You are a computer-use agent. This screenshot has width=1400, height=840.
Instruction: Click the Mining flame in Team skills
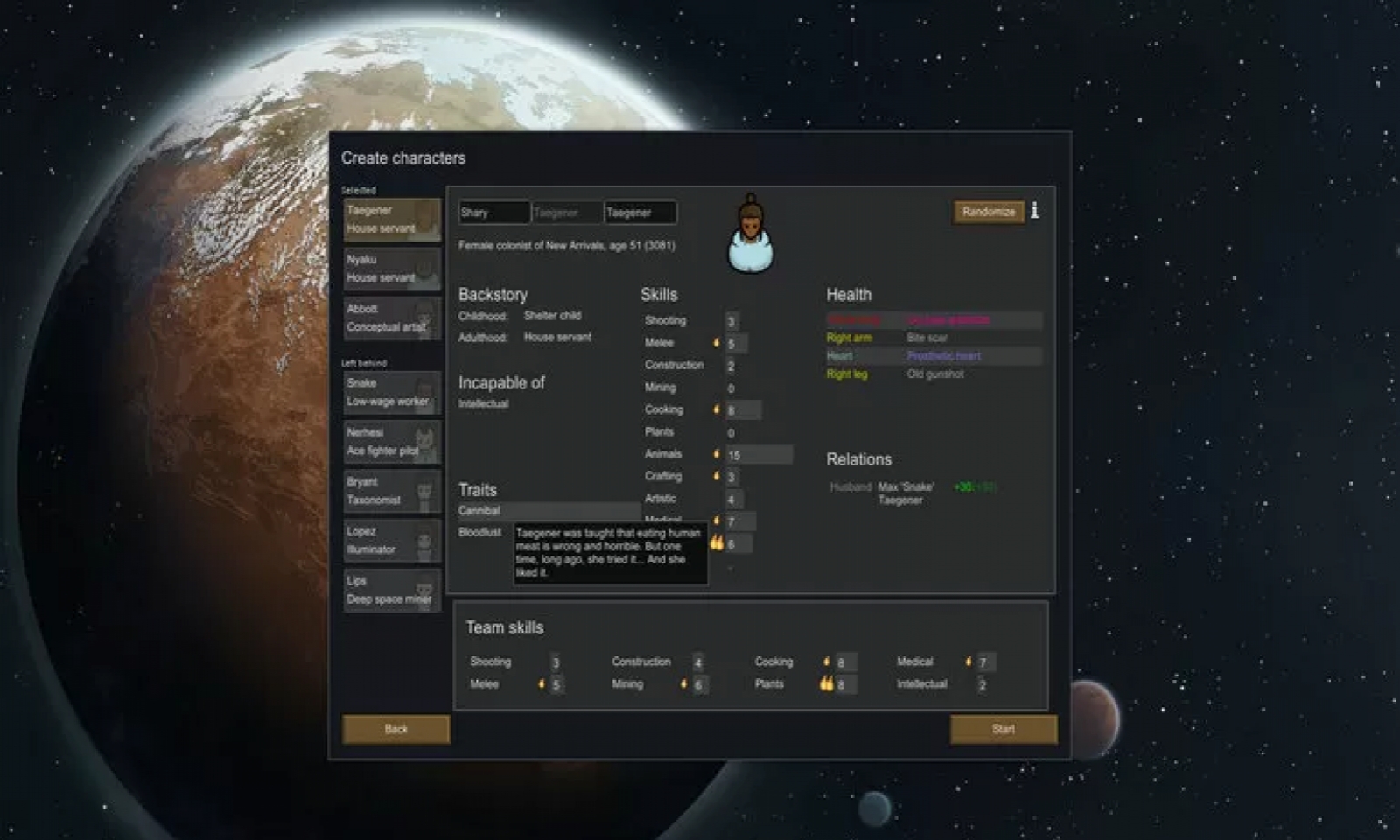(683, 683)
